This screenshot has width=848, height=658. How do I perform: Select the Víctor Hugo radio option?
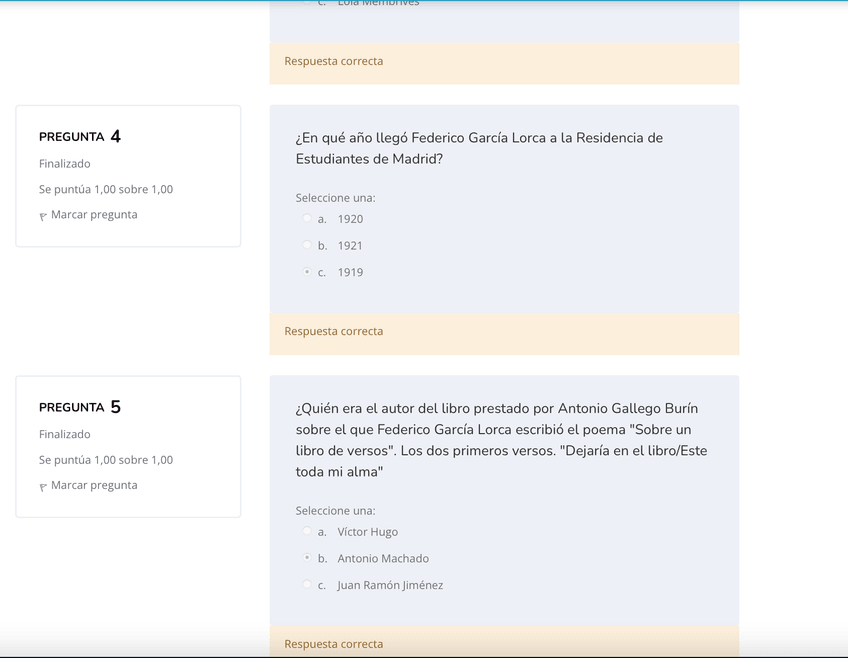(307, 532)
